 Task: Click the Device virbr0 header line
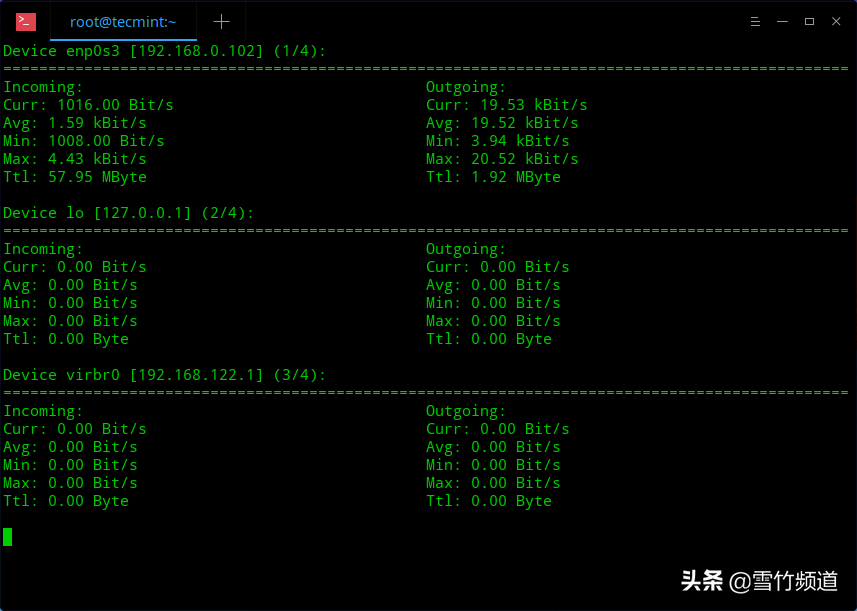click(x=164, y=375)
